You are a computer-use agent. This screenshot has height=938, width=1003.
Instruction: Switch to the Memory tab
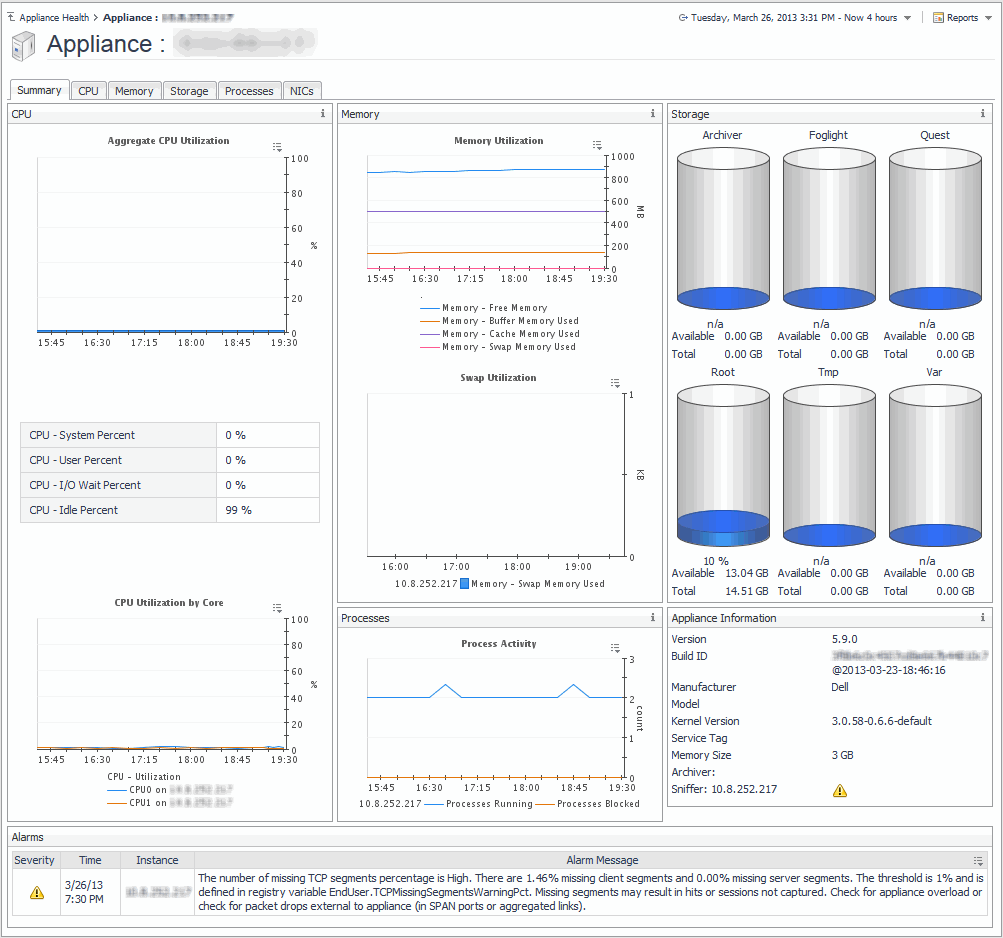point(134,91)
